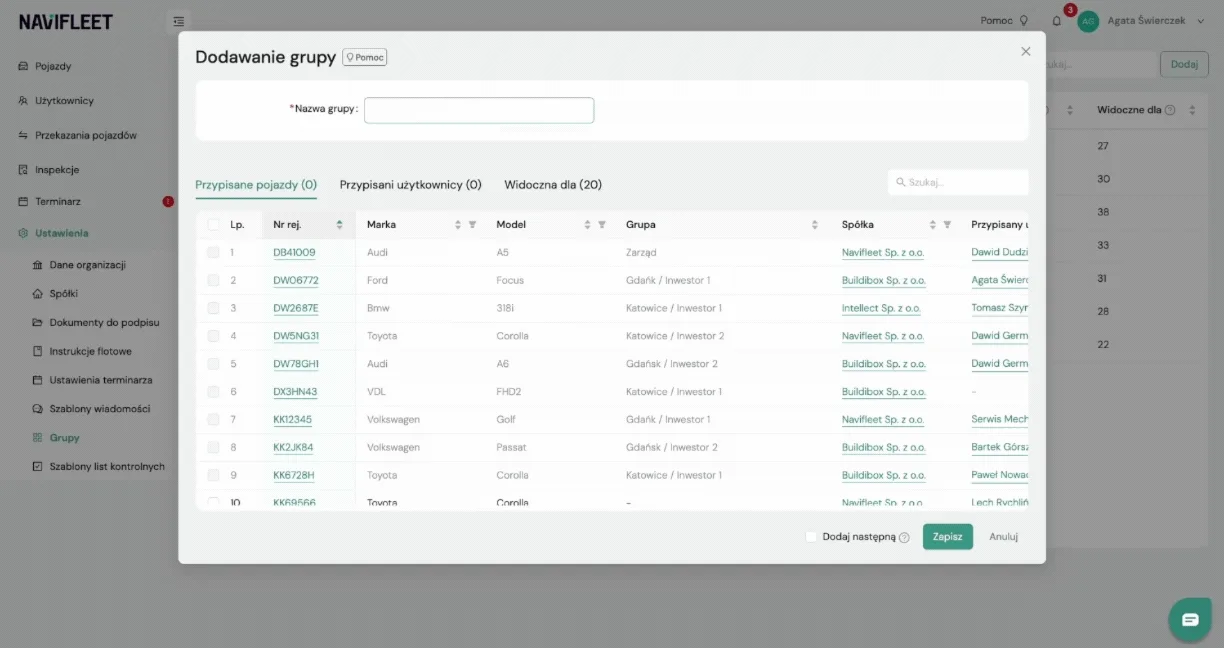Sort by the Spółka column arrows

933,225
